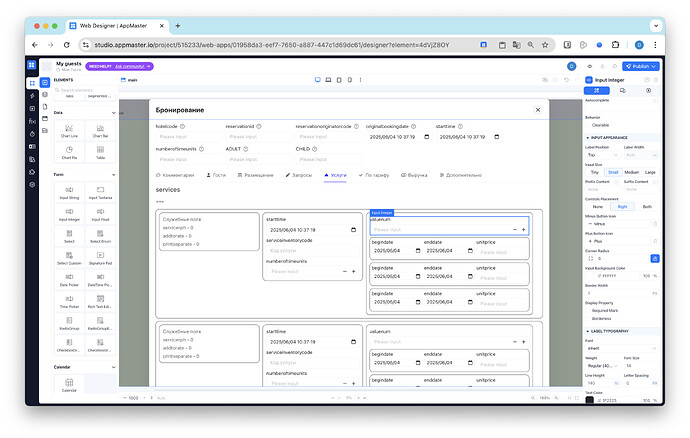Choose the Time Picker element
690x438 pixels.
point(69,302)
